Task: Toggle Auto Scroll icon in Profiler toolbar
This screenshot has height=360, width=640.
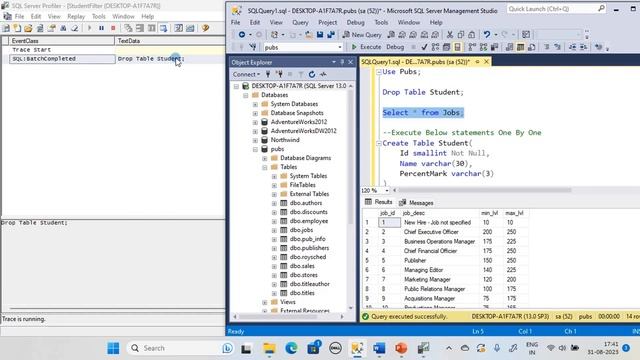Action: pos(163,28)
